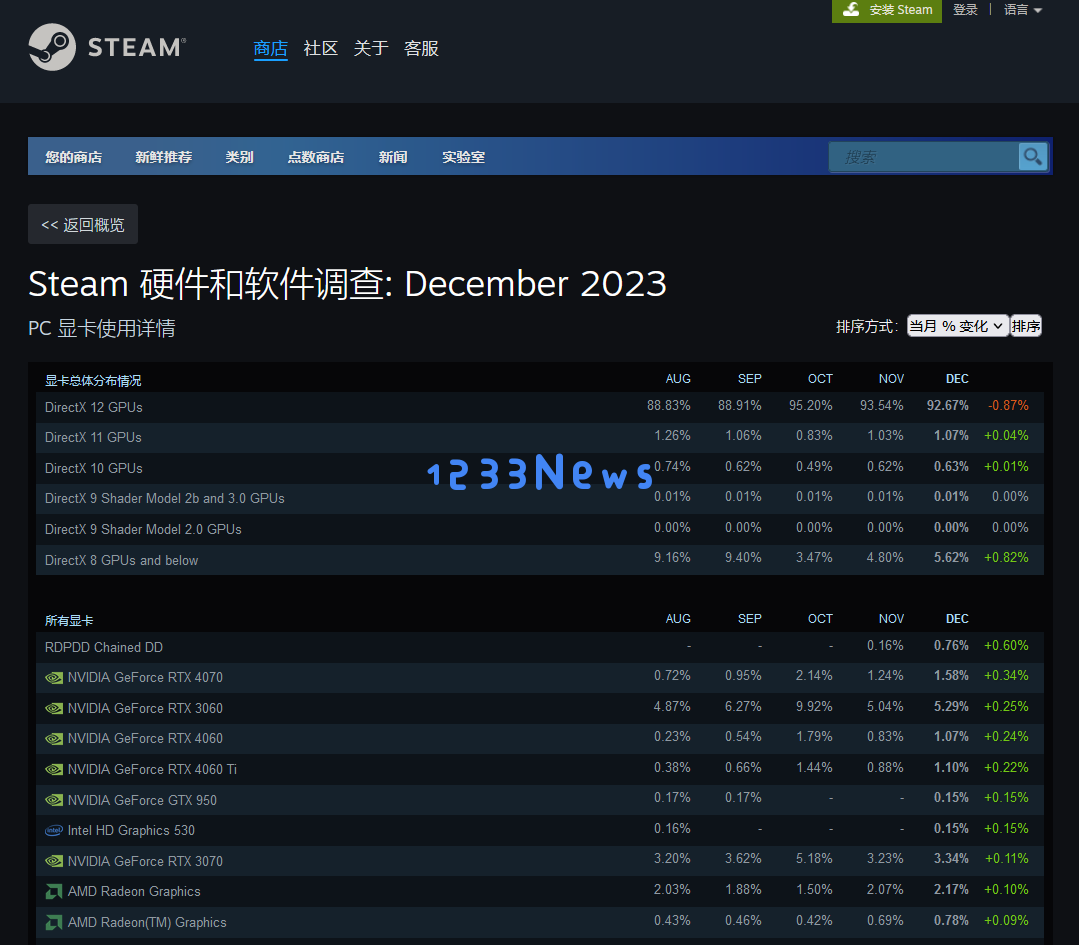Click DirectX 9 Shader Model 2.0 GPUs
Viewport: 1079px width, 945px height.
[143, 530]
